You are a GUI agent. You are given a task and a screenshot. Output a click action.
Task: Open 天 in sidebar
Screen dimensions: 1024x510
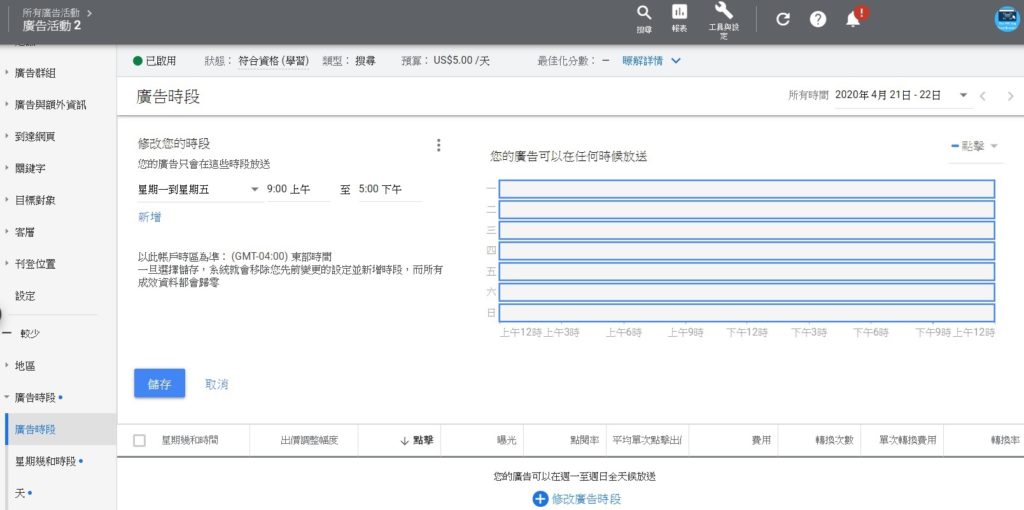20,493
